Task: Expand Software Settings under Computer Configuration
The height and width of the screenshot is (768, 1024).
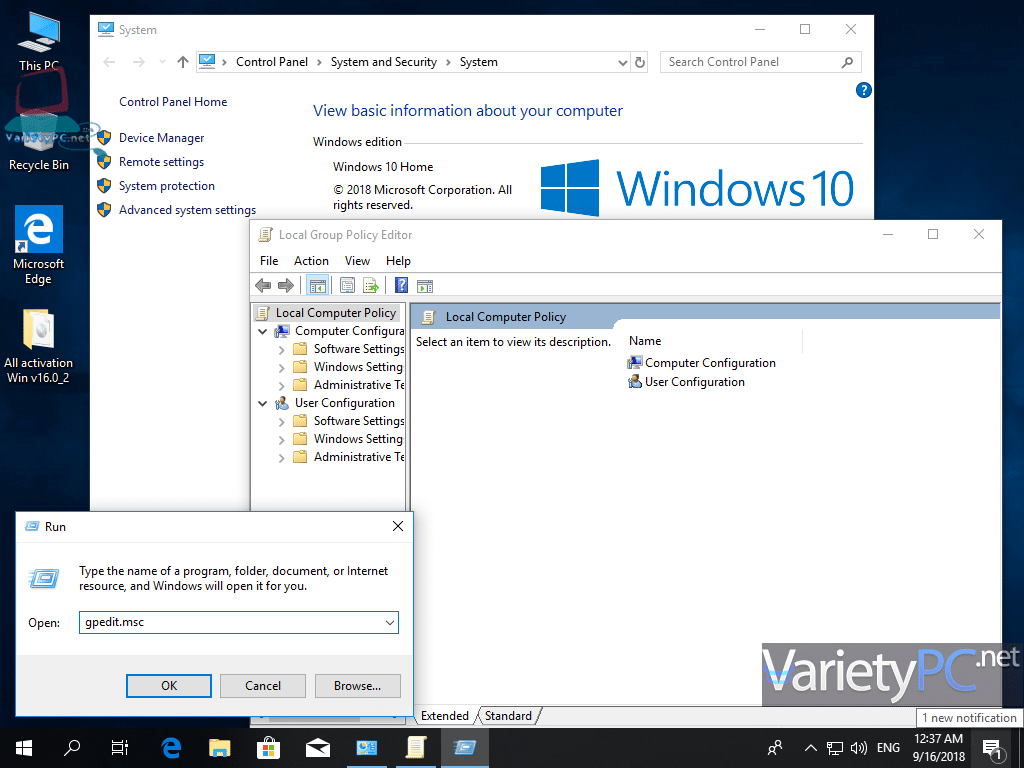Action: 281,350
